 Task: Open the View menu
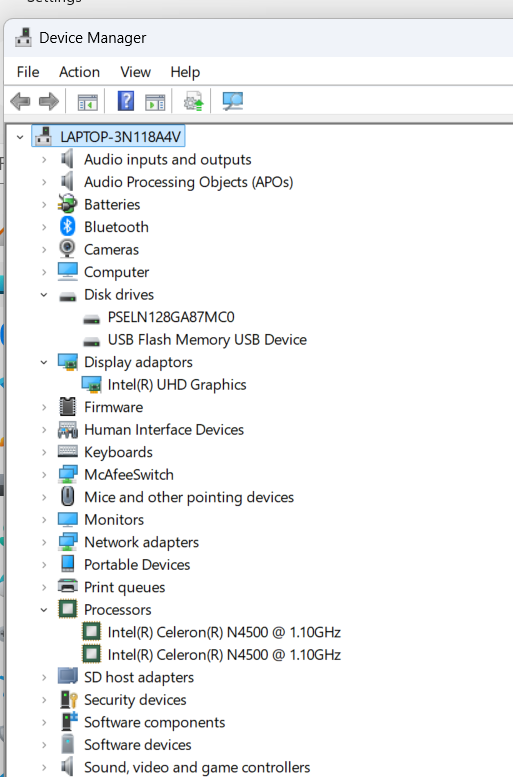(135, 72)
